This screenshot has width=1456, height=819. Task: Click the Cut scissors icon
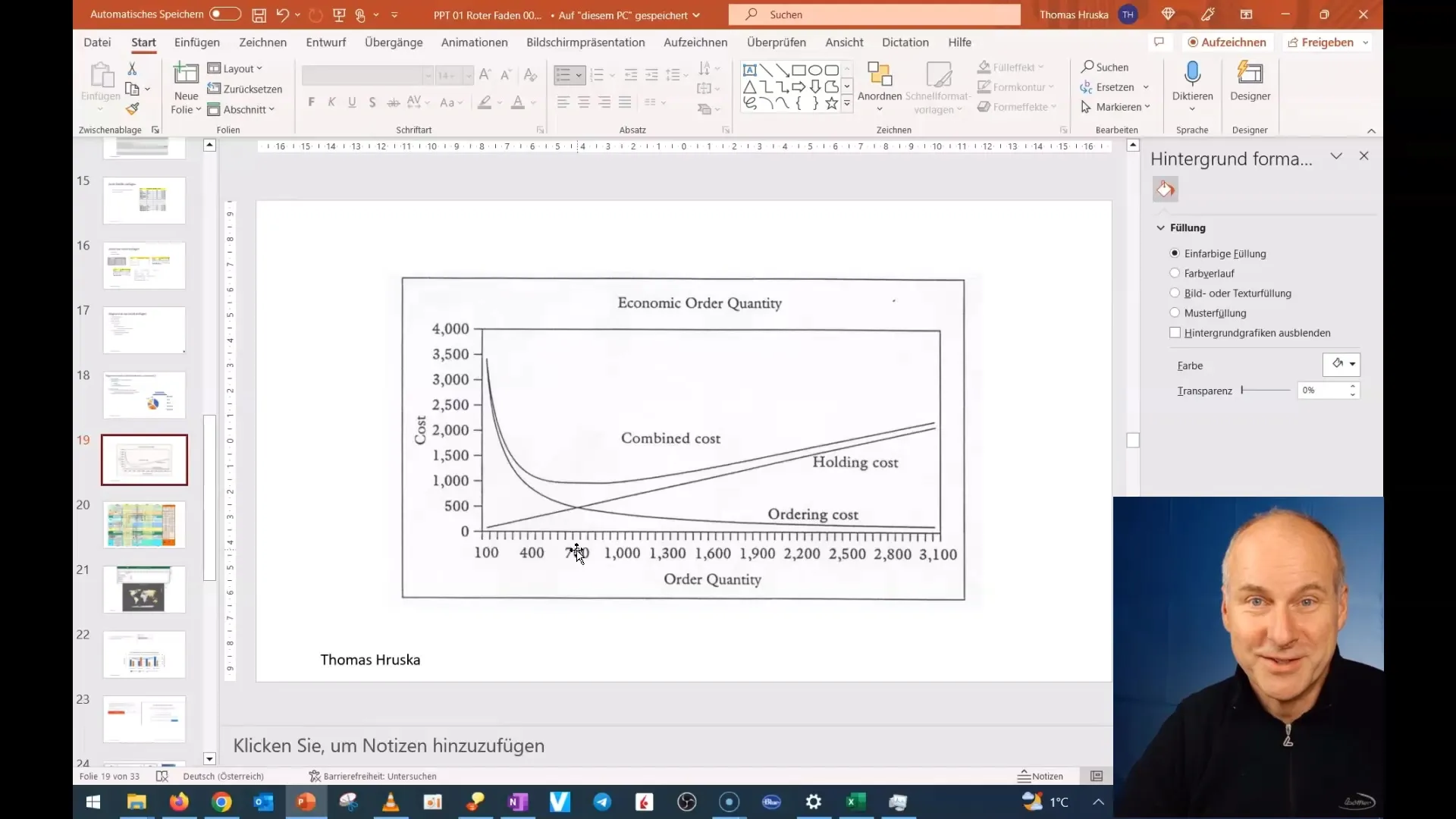(x=132, y=69)
